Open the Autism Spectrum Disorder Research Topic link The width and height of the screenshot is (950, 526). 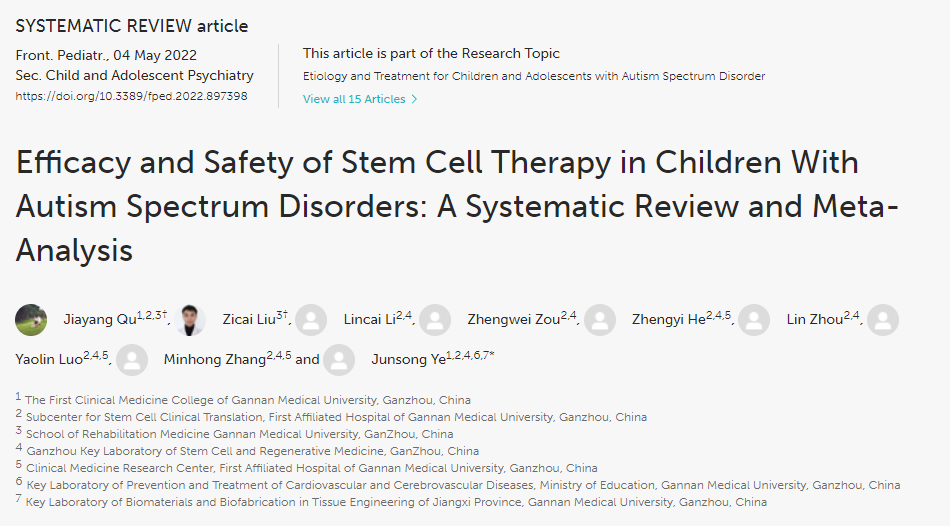pyautogui.click(x=534, y=76)
